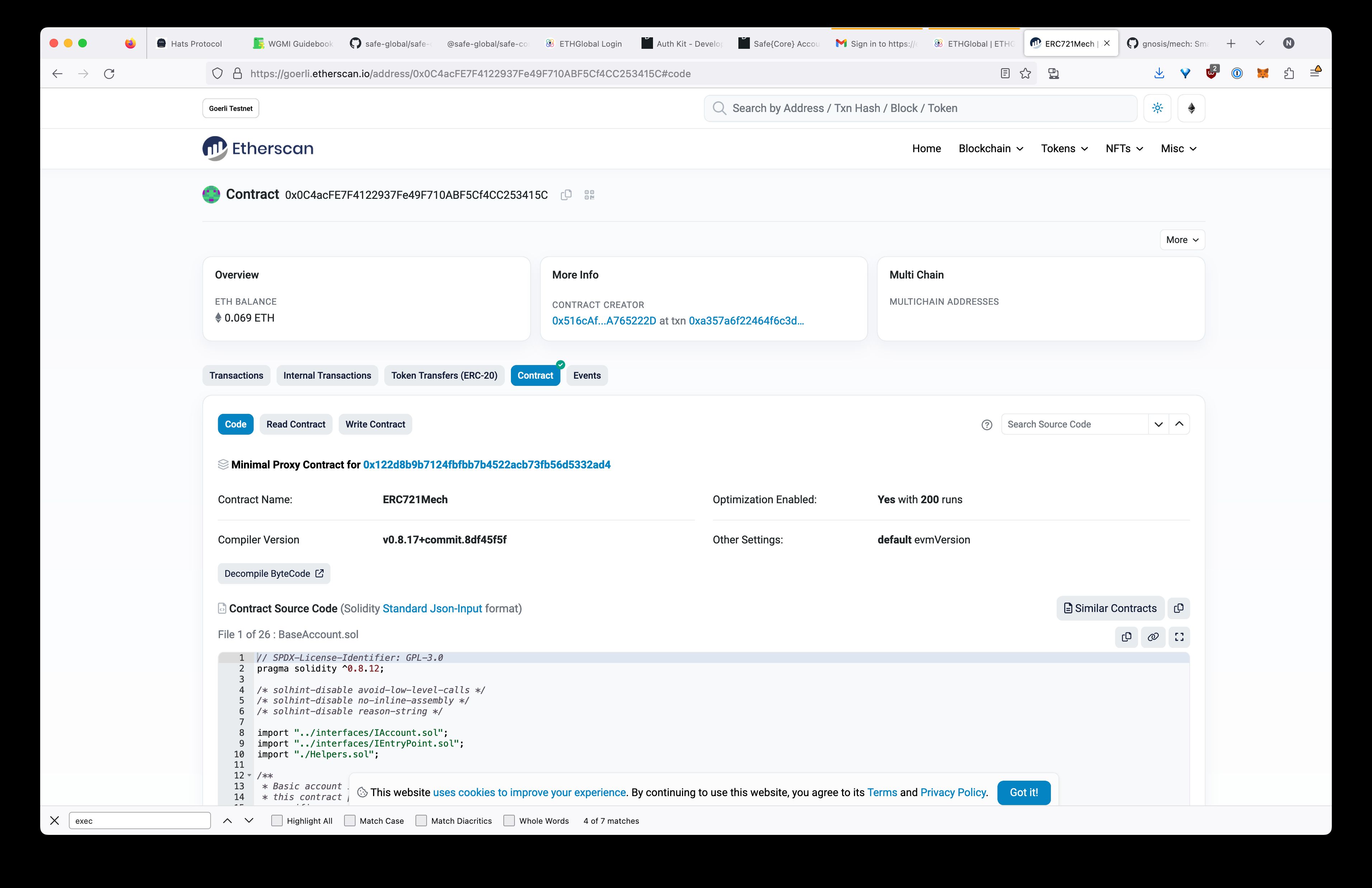
Task: Open Firefox extensions puzzle icon
Action: pos(1288,74)
